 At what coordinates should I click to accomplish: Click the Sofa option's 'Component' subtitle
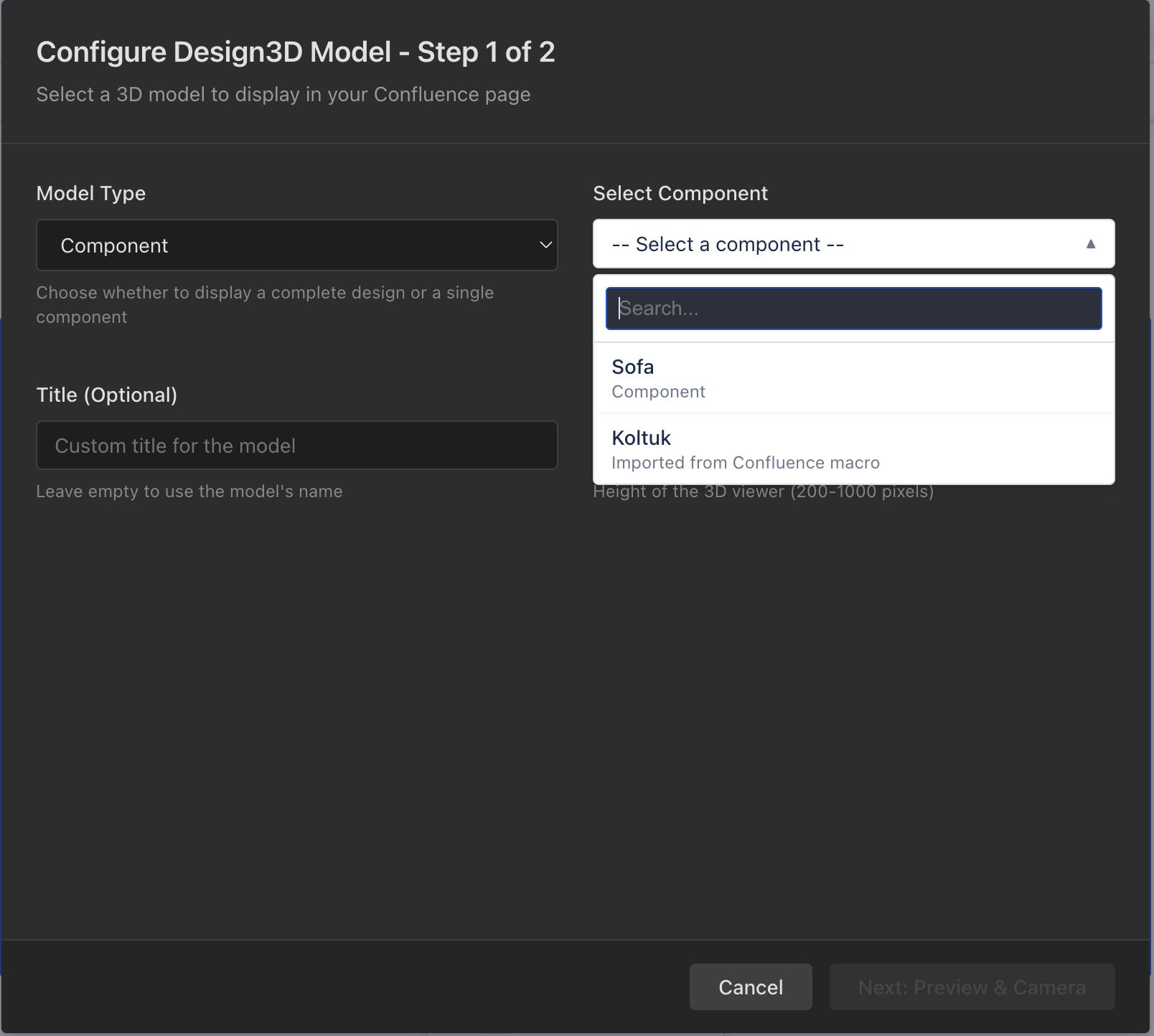pyautogui.click(x=658, y=391)
